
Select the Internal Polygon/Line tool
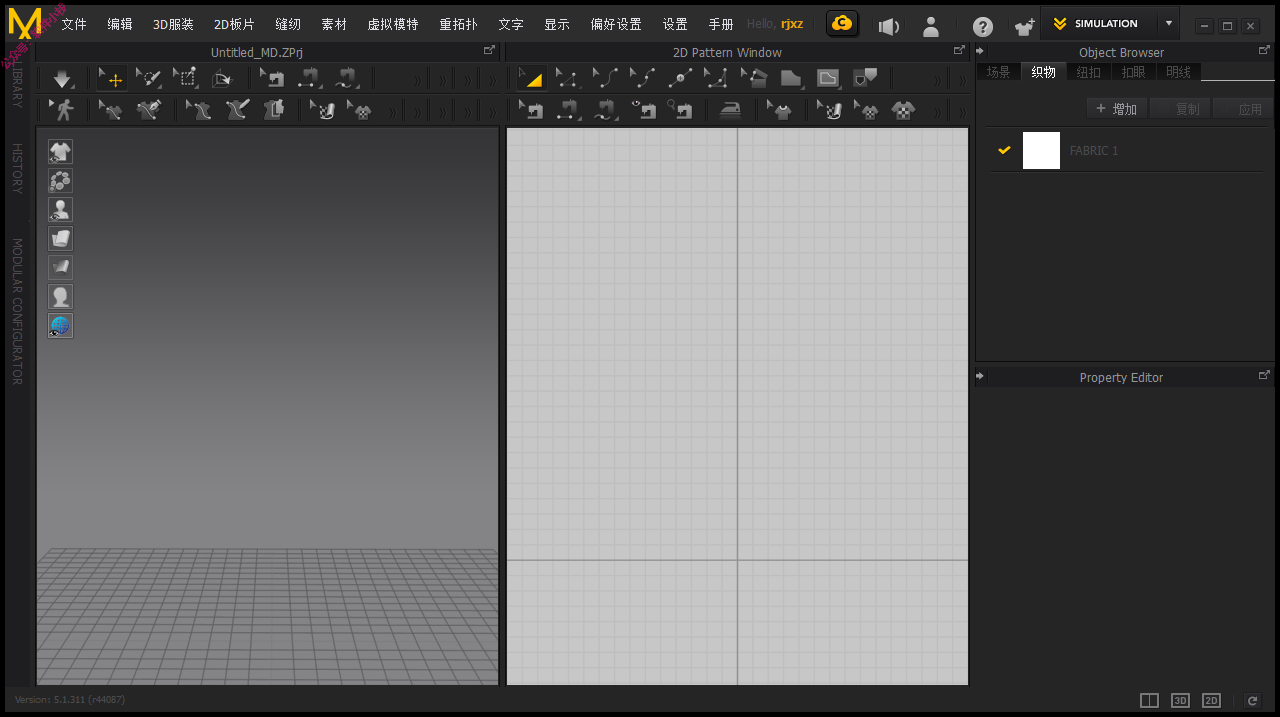tap(828, 79)
